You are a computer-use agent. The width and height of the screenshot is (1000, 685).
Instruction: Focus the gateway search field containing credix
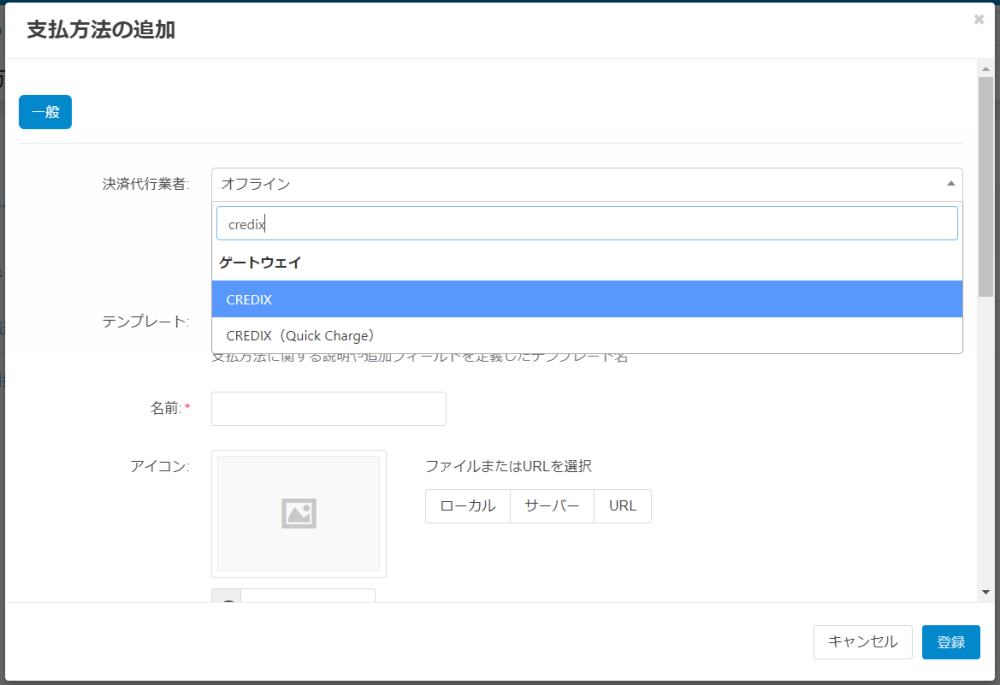[x=586, y=224]
